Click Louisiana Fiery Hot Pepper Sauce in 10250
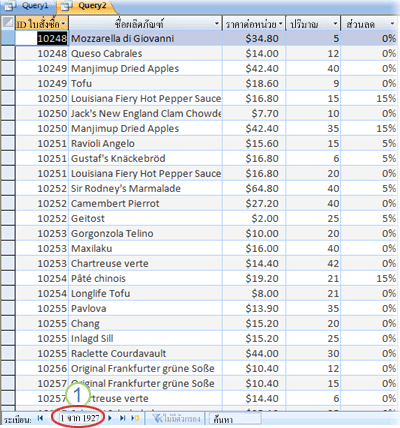The image size is (400, 428). click(x=145, y=98)
